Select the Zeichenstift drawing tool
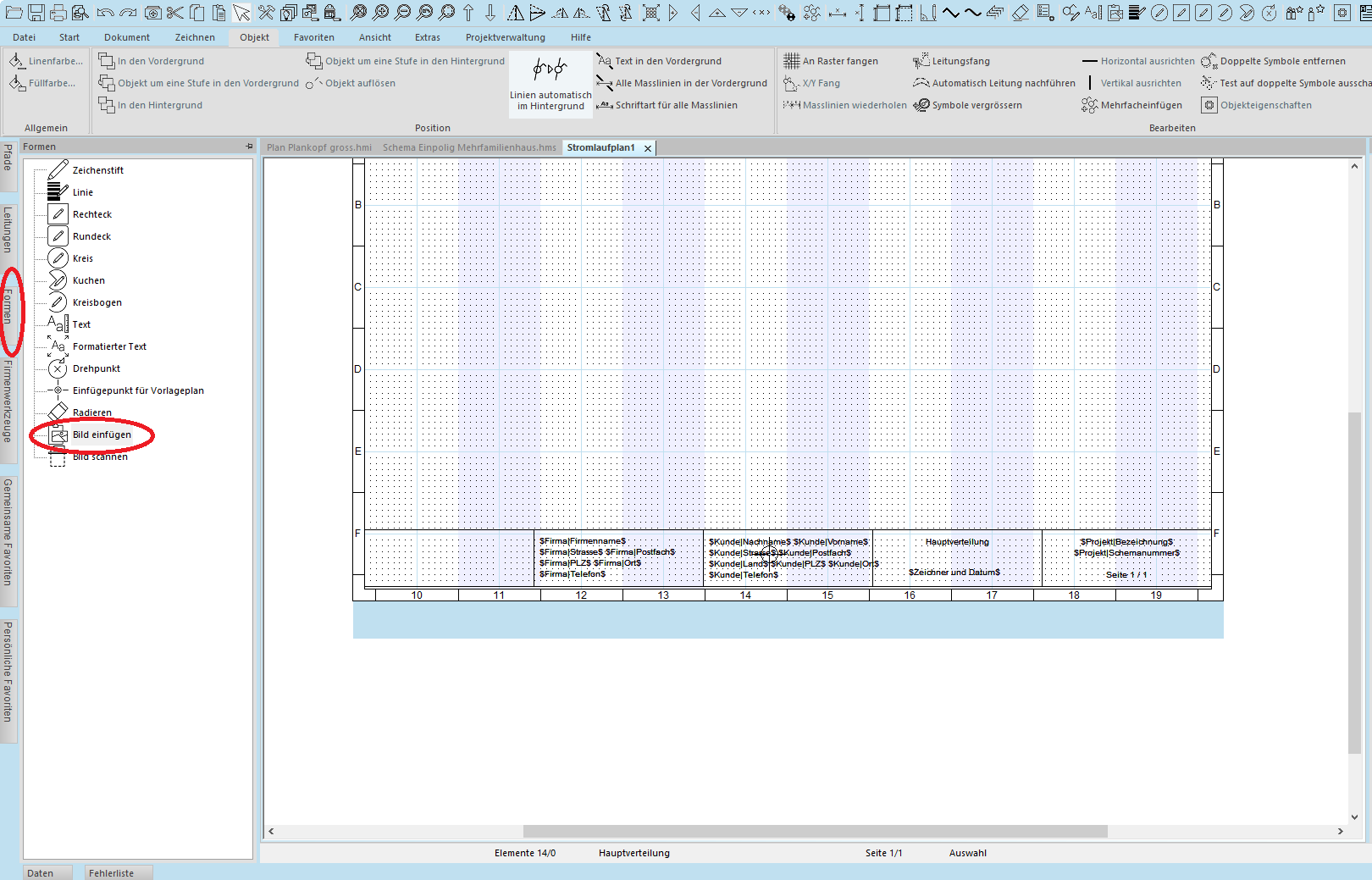This screenshot has width=1372, height=880. point(97,170)
